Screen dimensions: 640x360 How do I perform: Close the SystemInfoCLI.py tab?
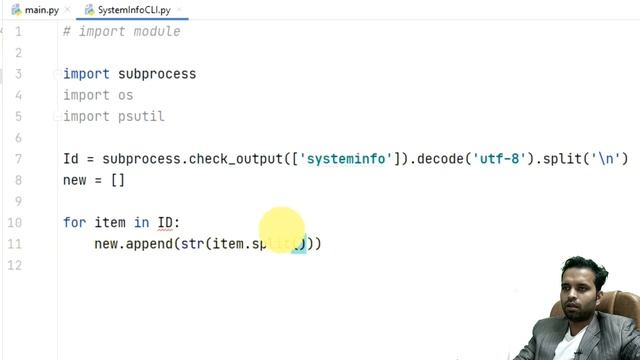pyautogui.click(x=180, y=10)
